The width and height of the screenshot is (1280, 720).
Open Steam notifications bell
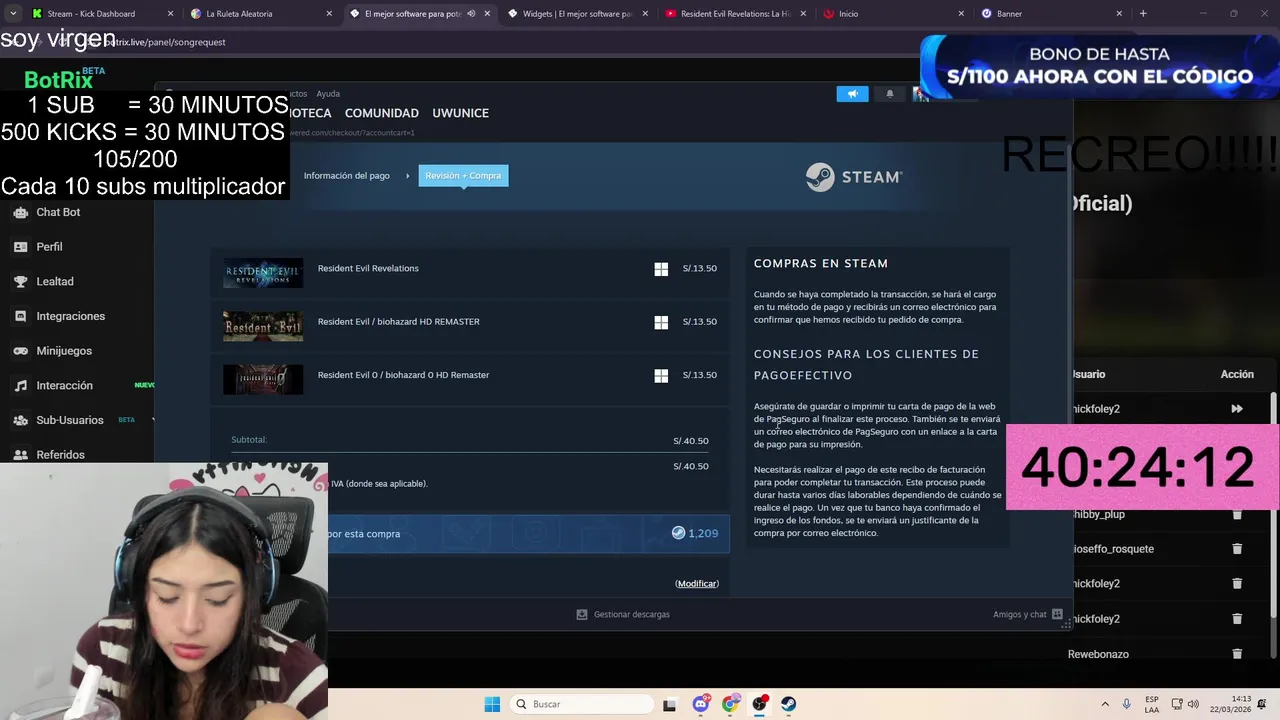(x=889, y=94)
